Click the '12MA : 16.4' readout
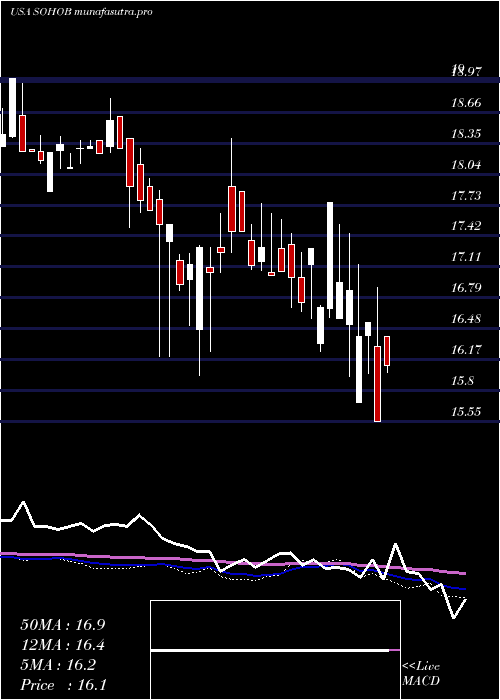500x700 pixels. point(63,645)
